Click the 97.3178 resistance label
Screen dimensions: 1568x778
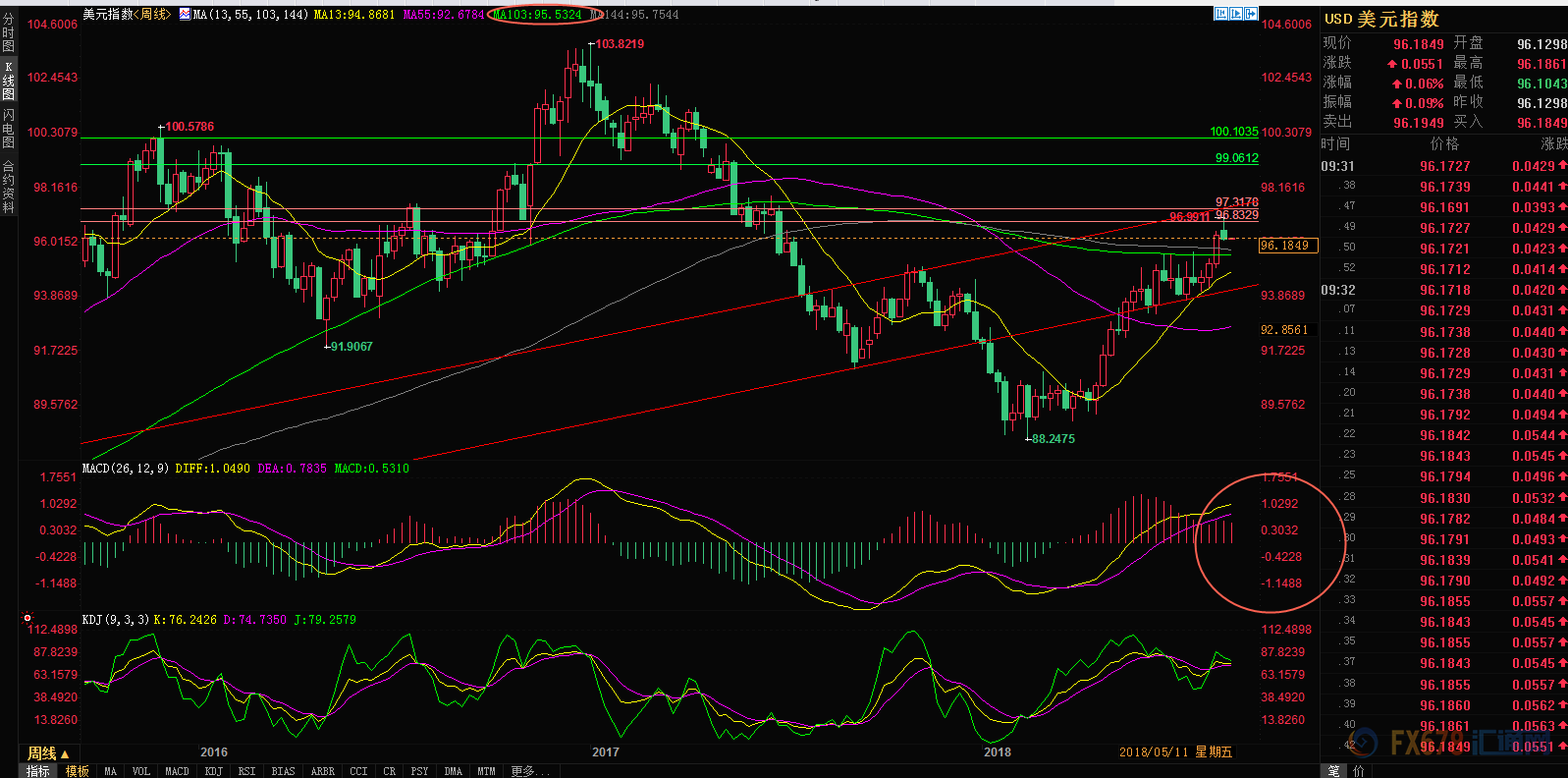(1237, 202)
